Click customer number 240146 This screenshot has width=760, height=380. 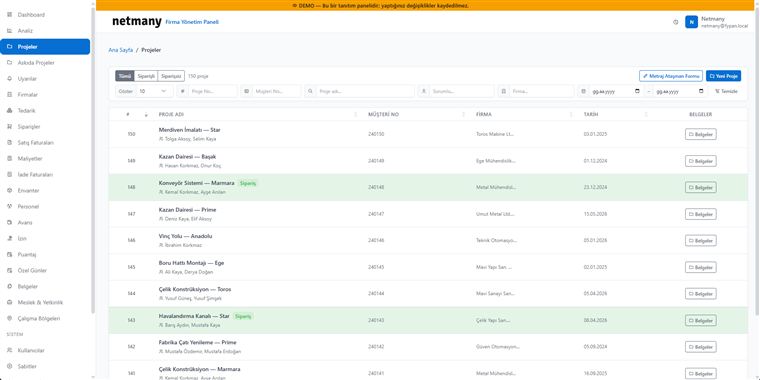point(376,240)
